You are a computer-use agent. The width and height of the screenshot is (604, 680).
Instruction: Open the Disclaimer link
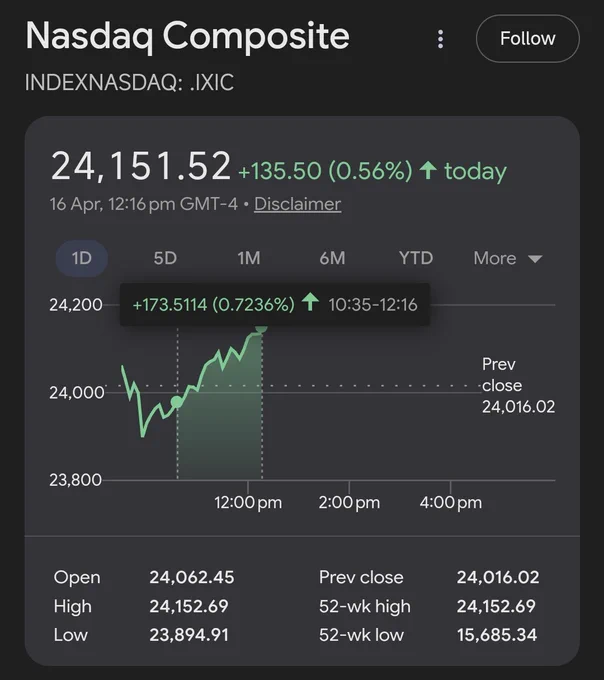(x=297, y=204)
